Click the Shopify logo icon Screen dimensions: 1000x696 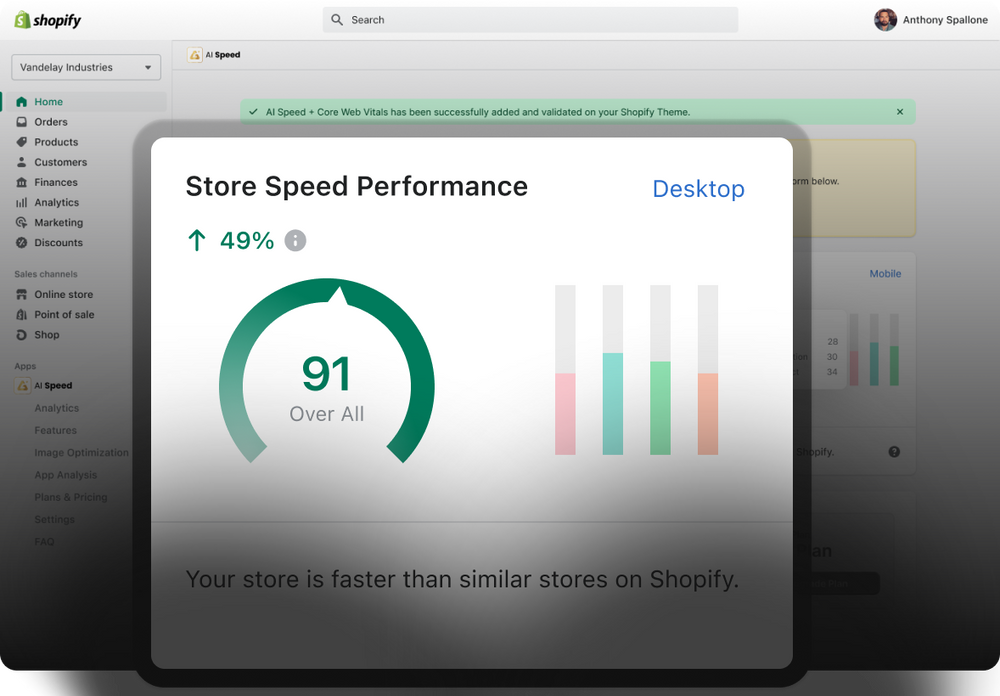coord(22,20)
